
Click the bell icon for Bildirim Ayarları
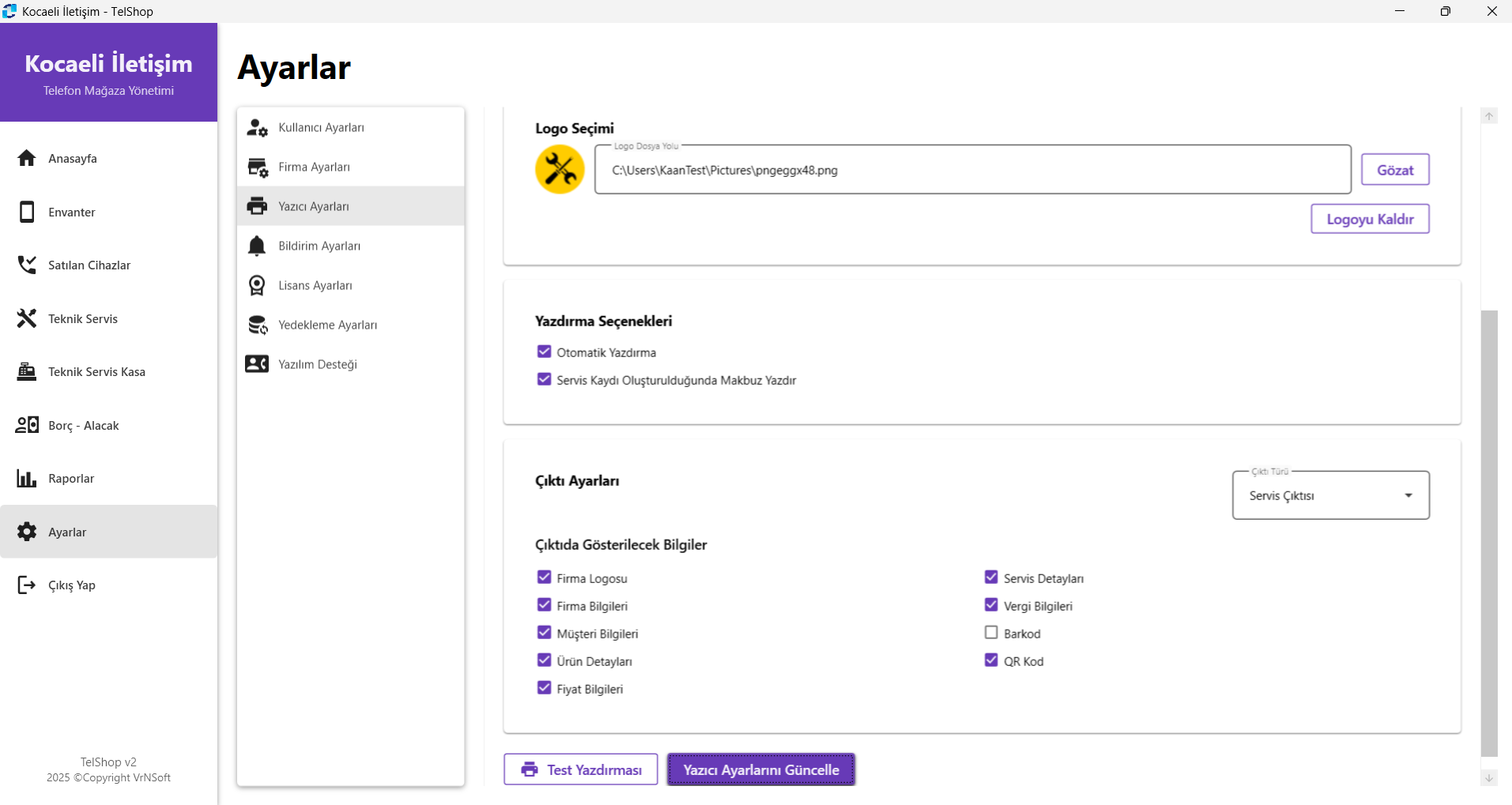[257, 246]
